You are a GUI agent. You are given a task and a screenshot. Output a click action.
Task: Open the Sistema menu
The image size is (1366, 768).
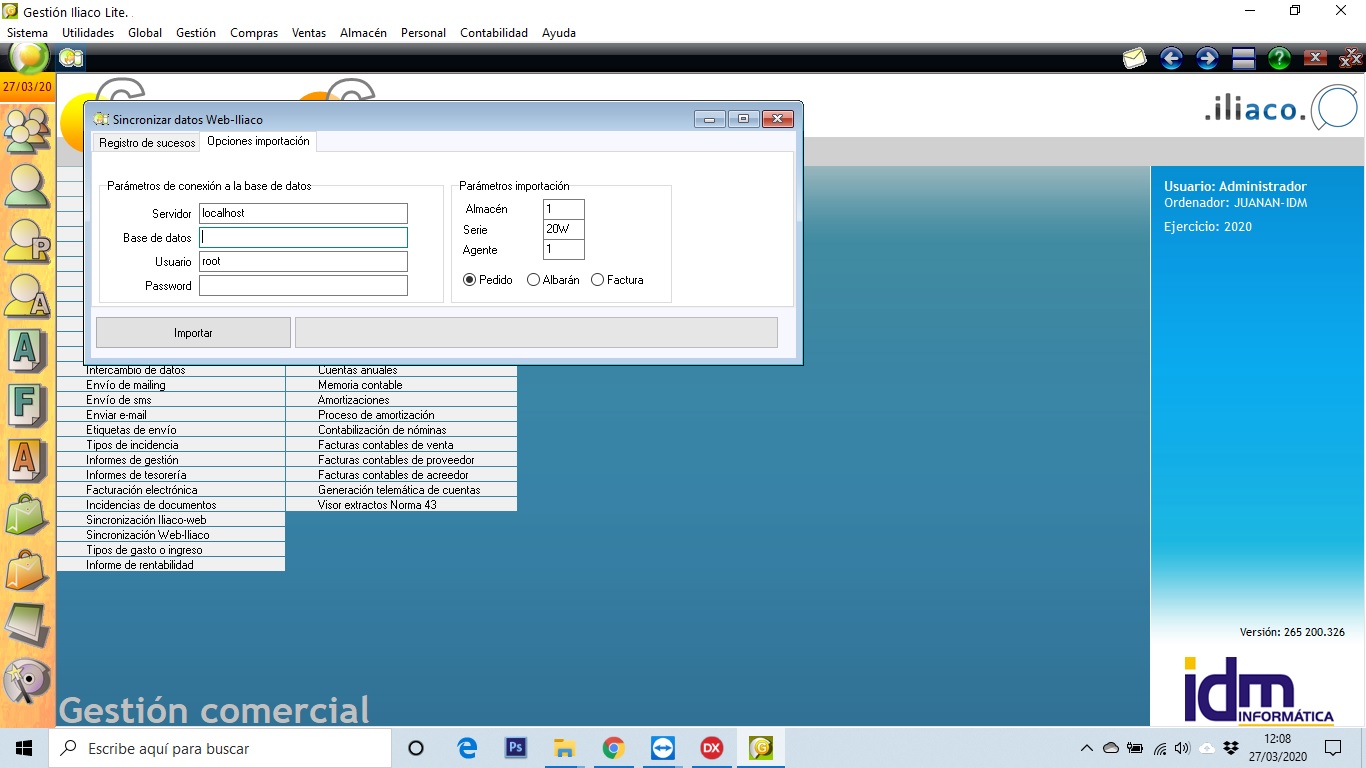pos(27,33)
